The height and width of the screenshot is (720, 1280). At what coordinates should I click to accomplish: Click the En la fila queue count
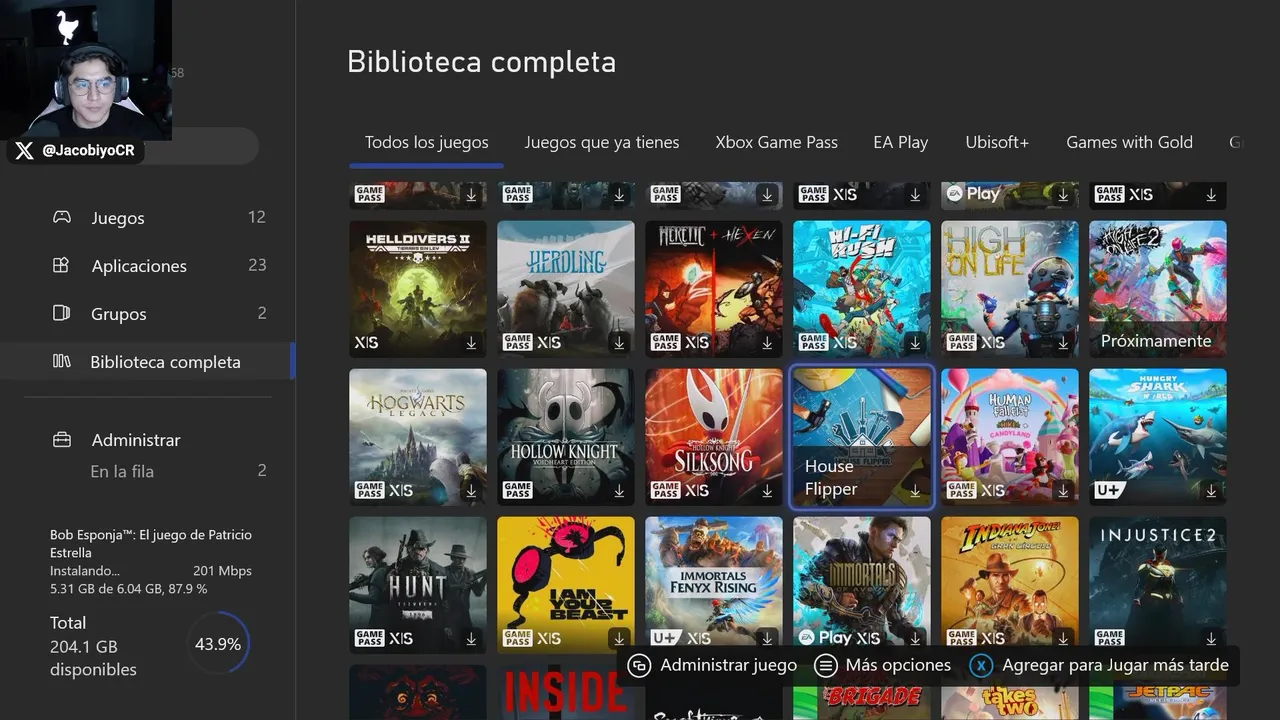click(x=262, y=471)
